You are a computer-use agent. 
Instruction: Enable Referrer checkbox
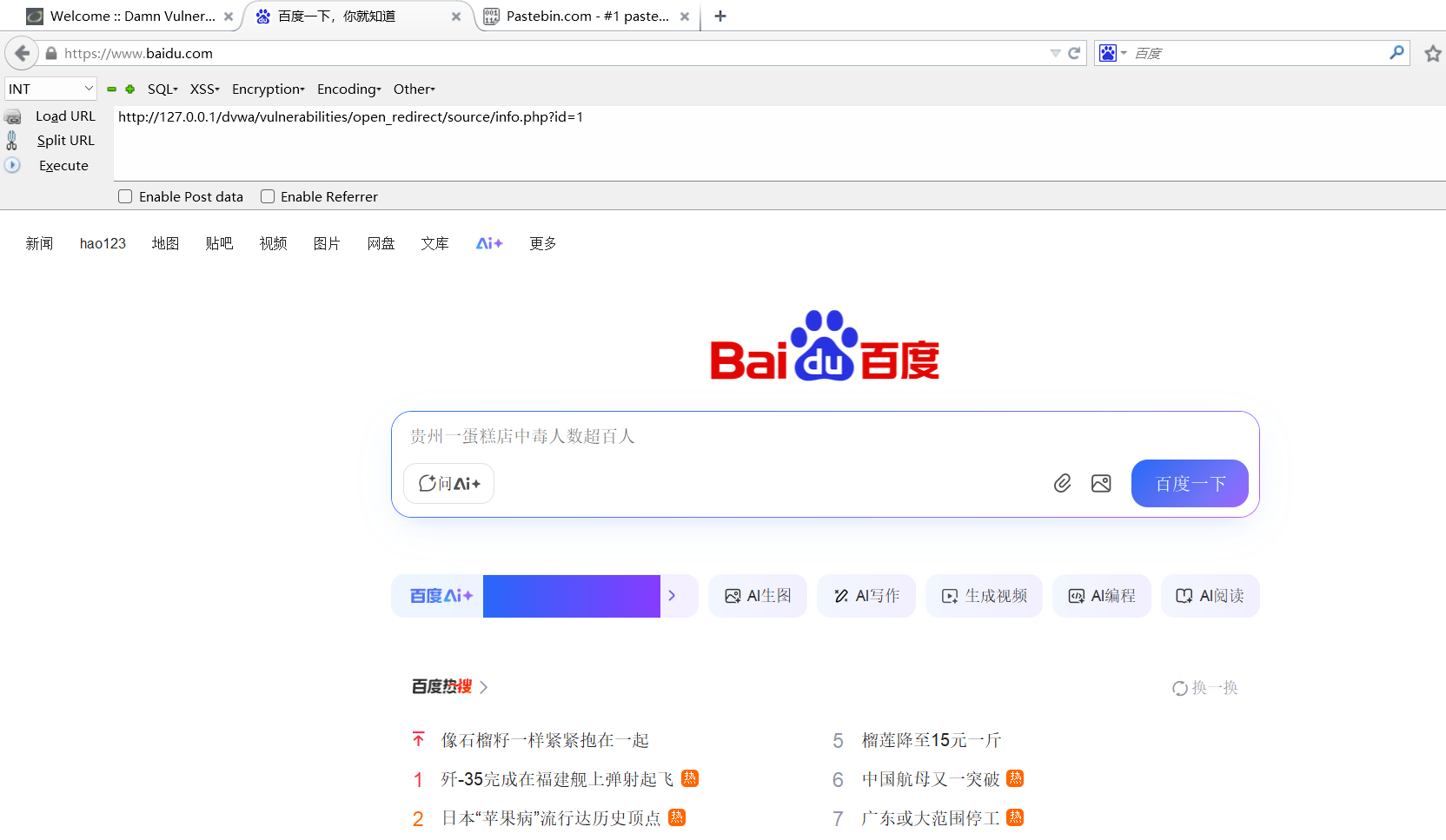[x=268, y=196]
